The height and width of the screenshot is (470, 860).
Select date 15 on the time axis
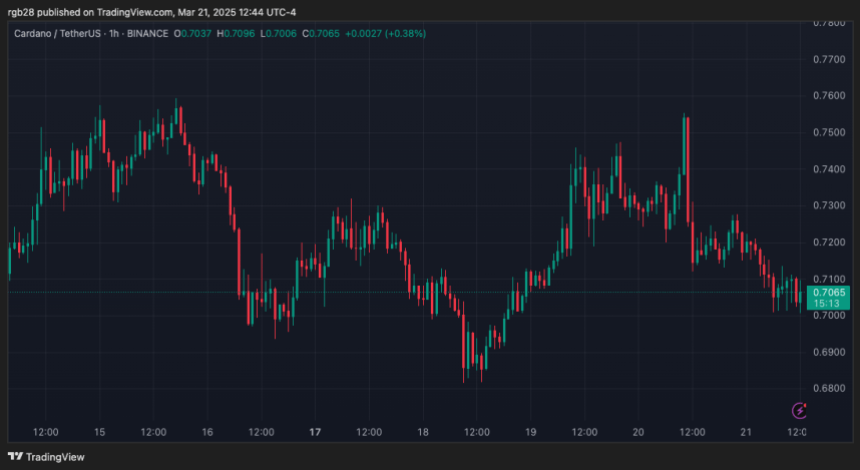(x=99, y=432)
